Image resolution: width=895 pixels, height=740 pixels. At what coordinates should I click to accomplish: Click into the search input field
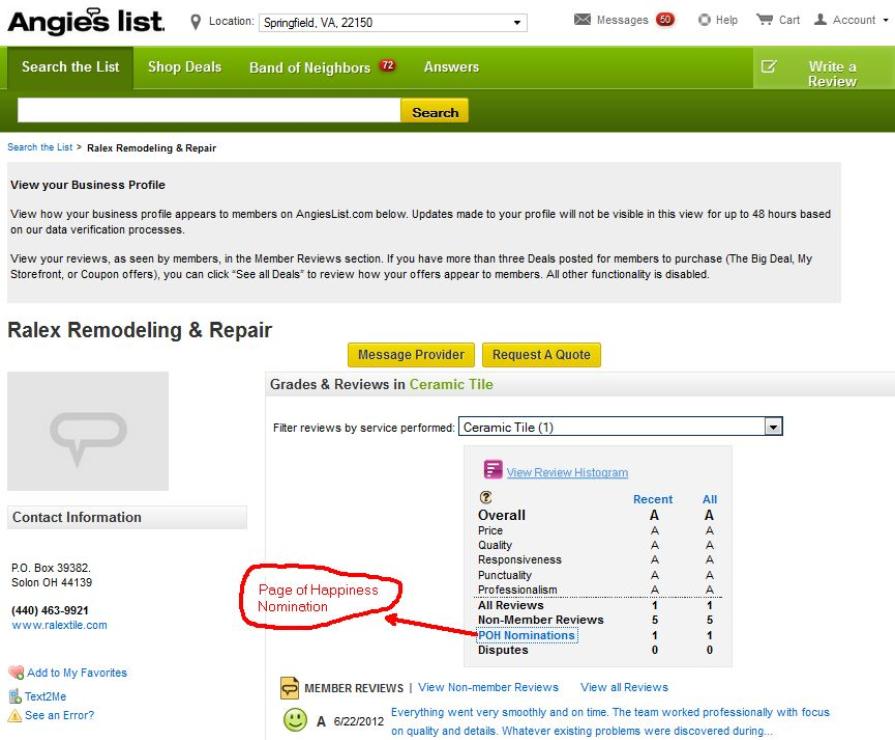208,111
